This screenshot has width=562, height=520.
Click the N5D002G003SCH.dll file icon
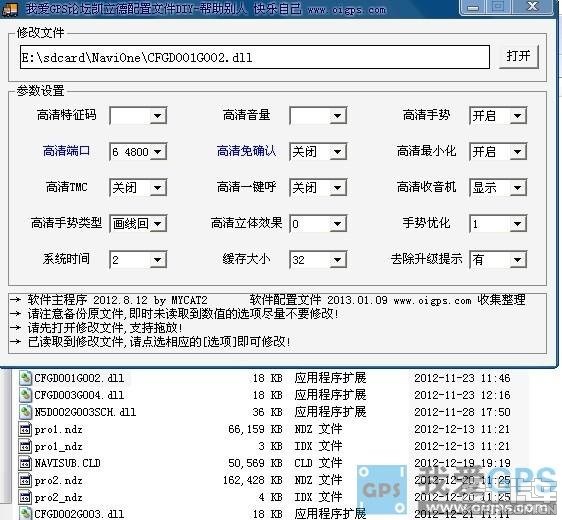coord(25,412)
